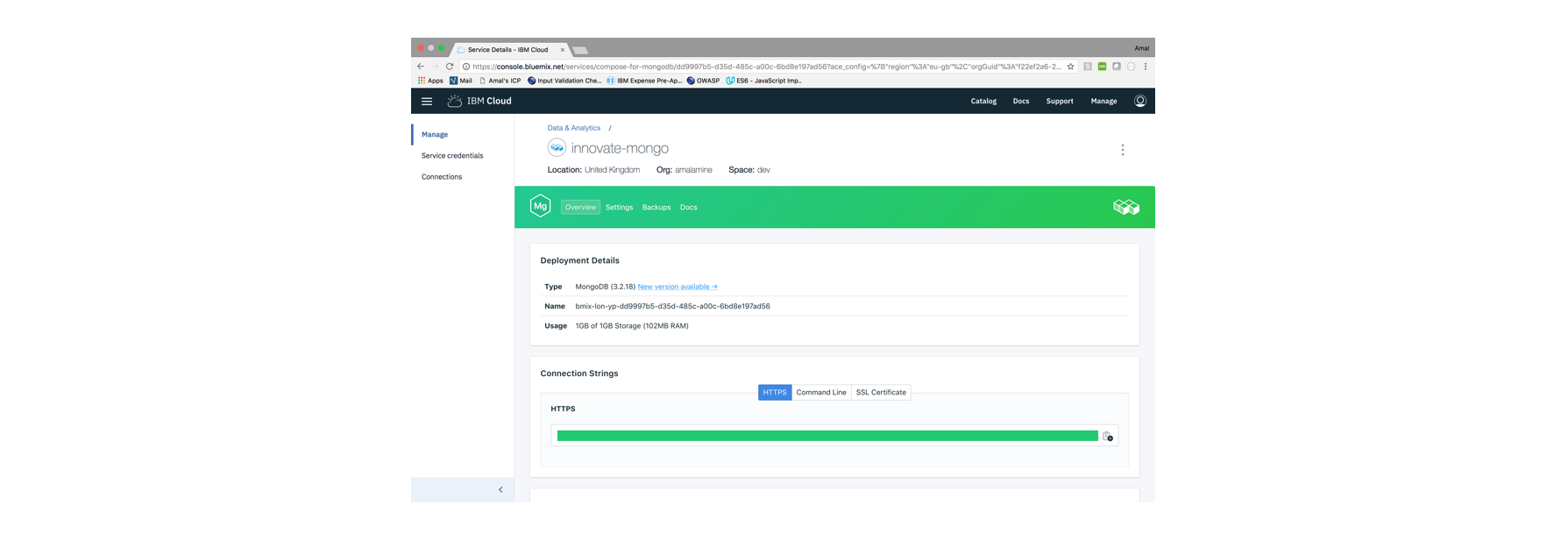Click the green browser extension icon
1568x540 pixels.
point(1102,66)
